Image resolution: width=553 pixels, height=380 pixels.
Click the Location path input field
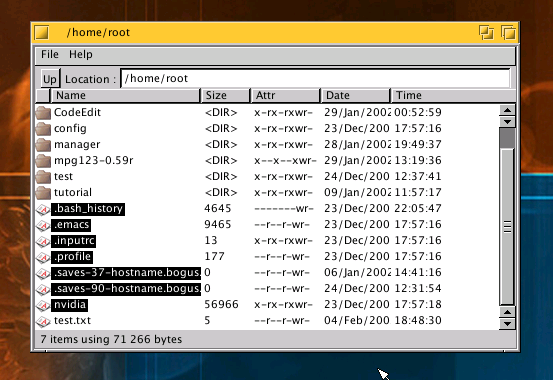pyautogui.click(x=315, y=78)
